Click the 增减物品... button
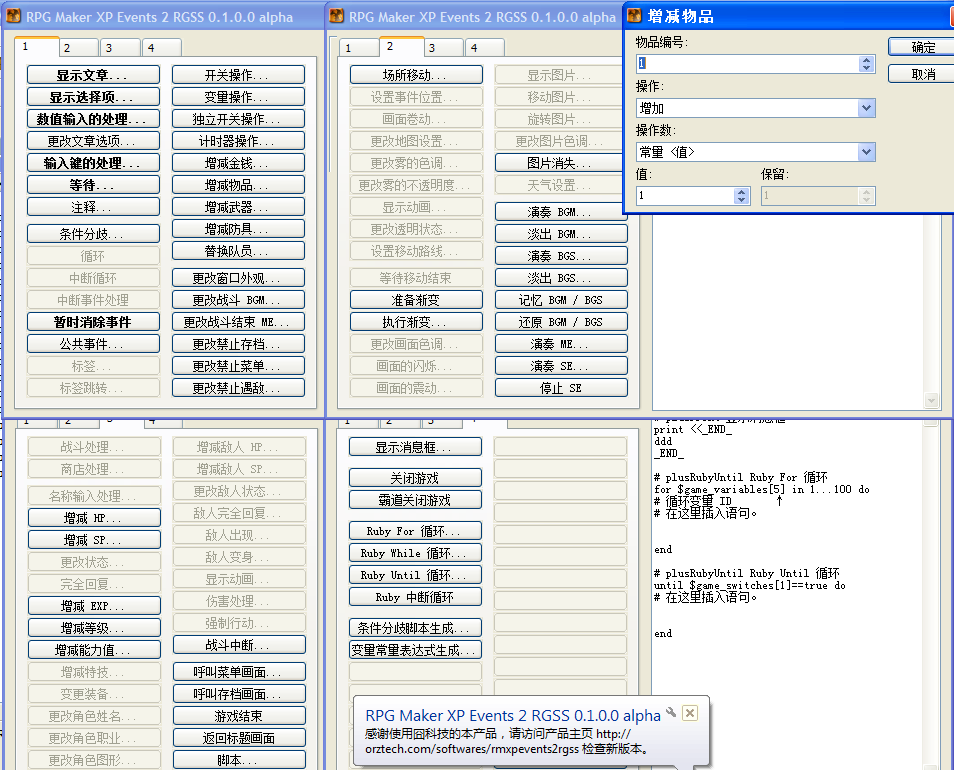The height and width of the screenshot is (770, 954). tap(238, 185)
